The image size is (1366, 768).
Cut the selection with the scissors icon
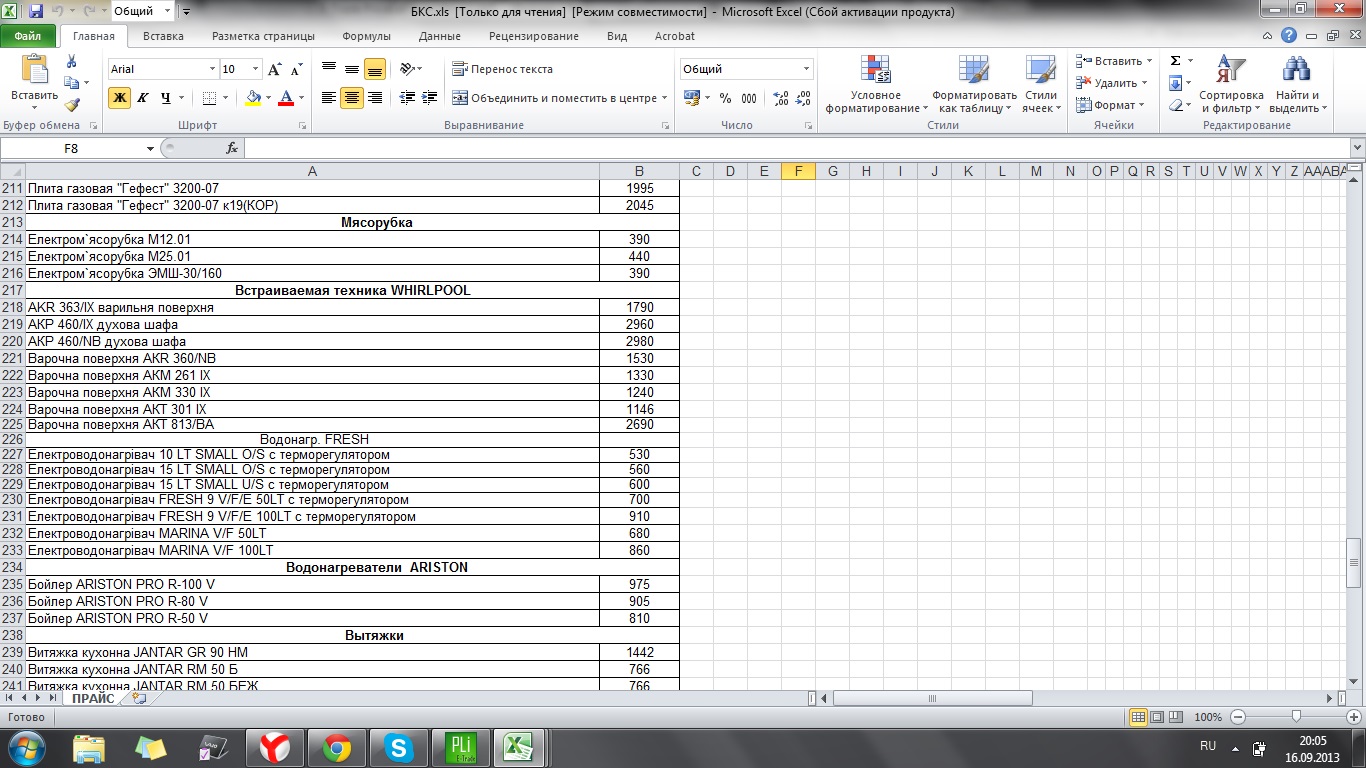pyautogui.click(x=71, y=62)
